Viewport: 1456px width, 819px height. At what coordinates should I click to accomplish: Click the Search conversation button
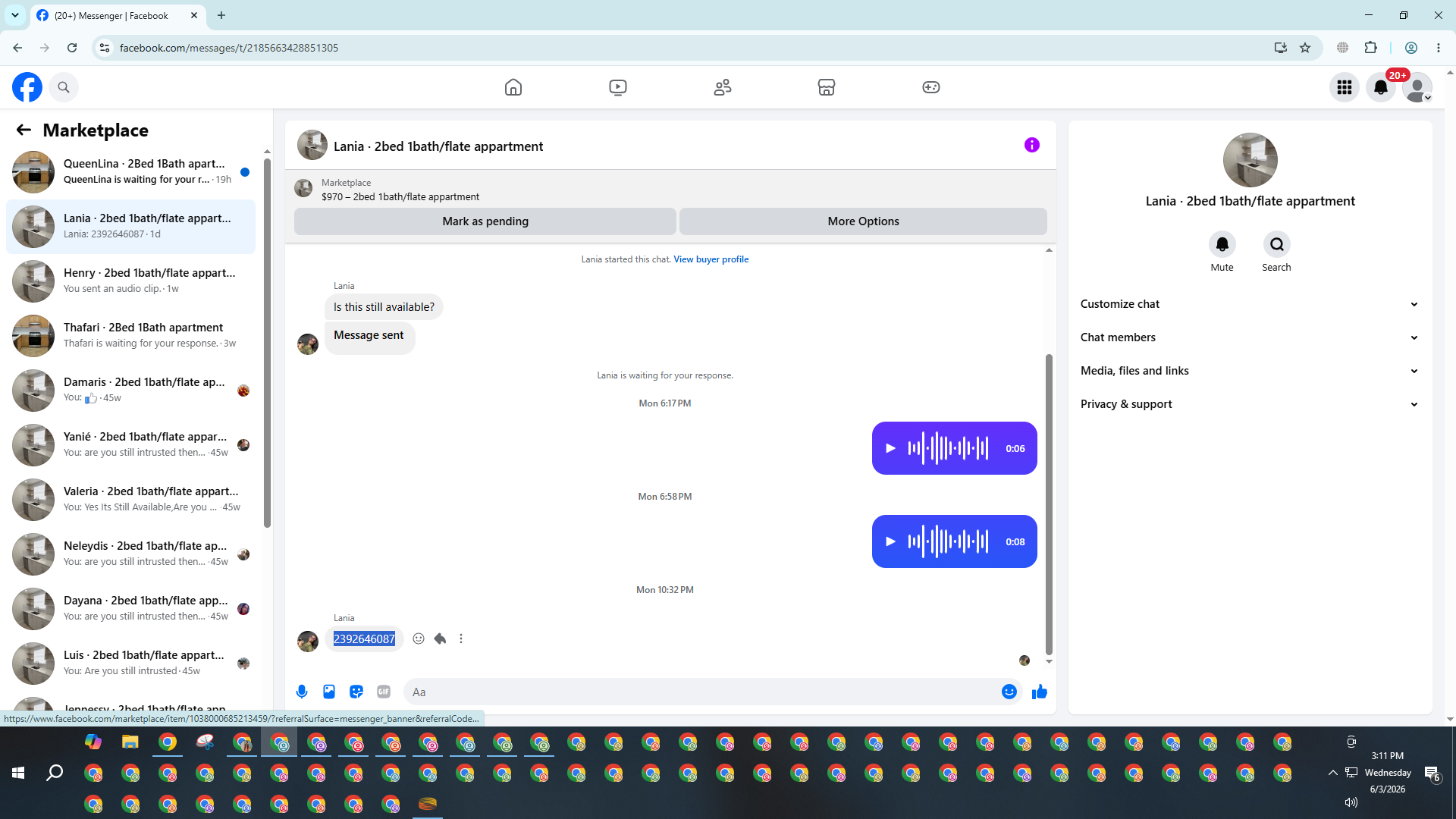point(1276,244)
